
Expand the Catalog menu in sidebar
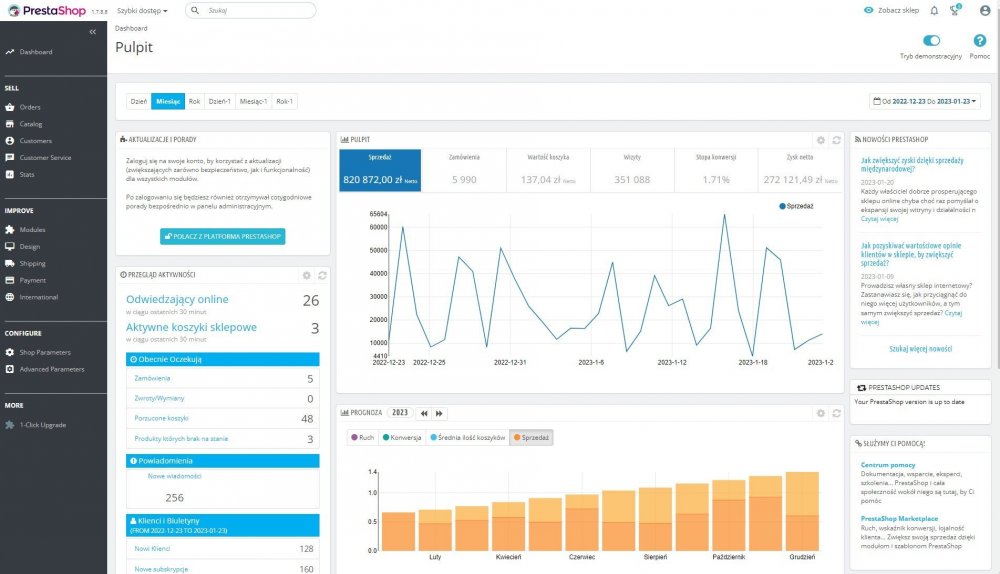(31, 124)
